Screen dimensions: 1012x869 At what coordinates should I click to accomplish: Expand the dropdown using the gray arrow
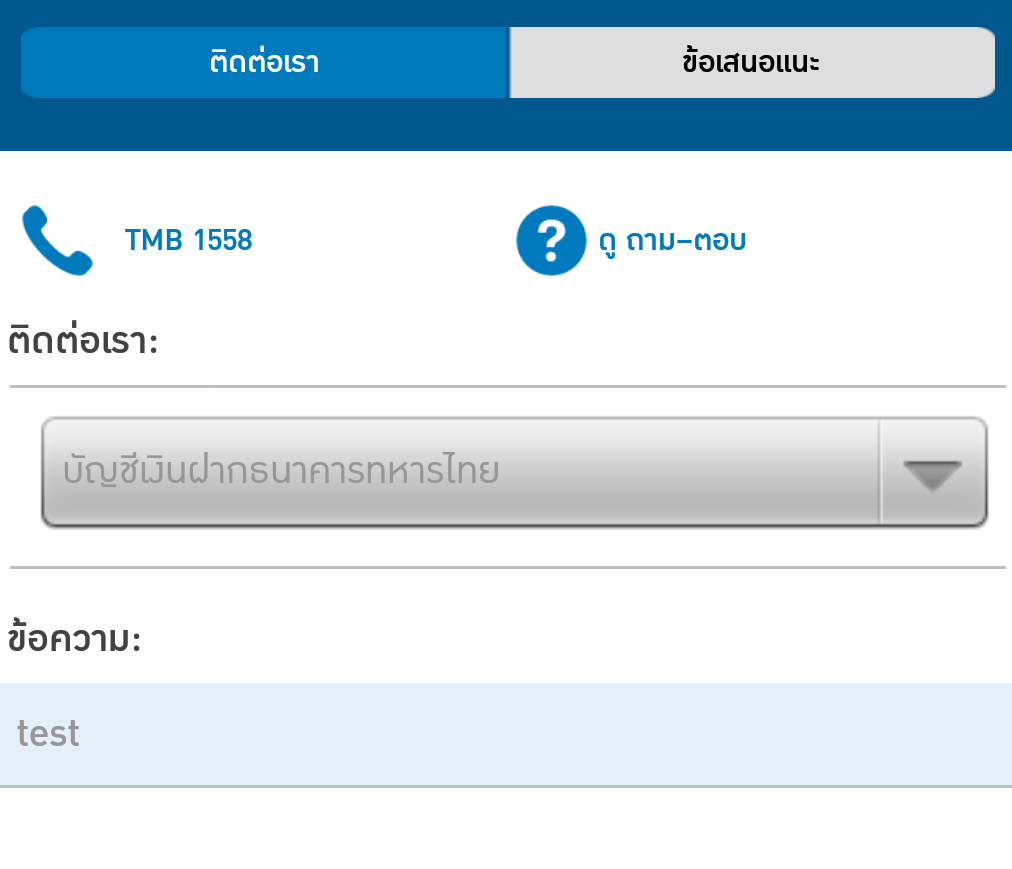[x=932, y=473]
